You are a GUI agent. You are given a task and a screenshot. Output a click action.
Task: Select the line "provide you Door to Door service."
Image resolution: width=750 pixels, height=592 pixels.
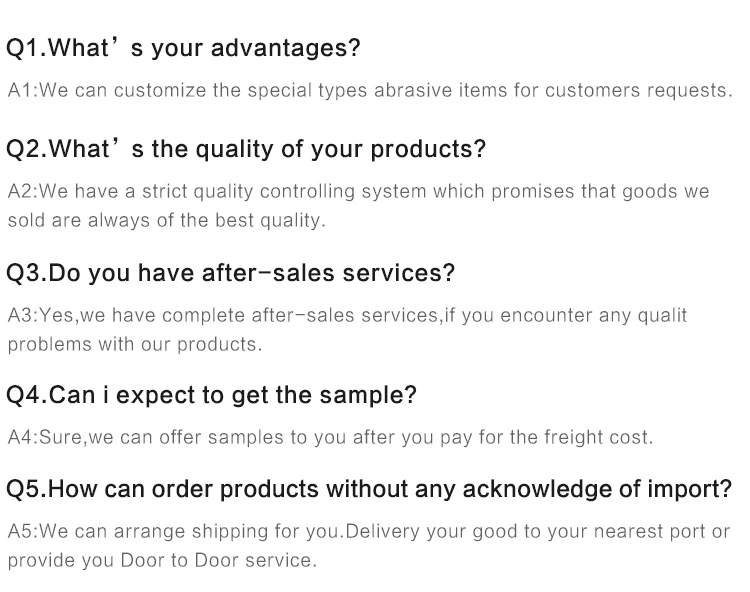point(162,560)
